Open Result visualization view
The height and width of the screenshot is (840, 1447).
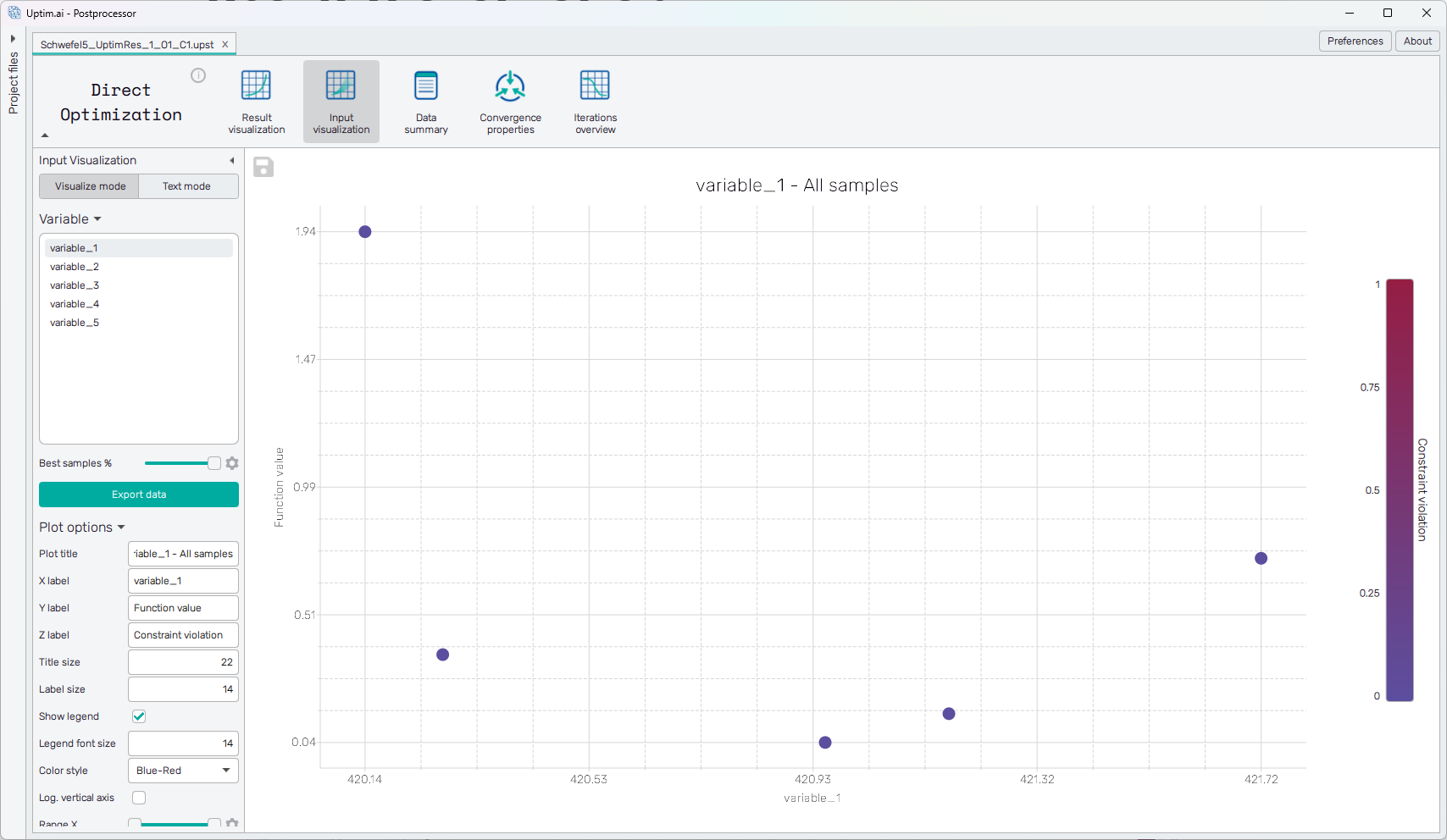pyautogui.click(x=256, y=102)
